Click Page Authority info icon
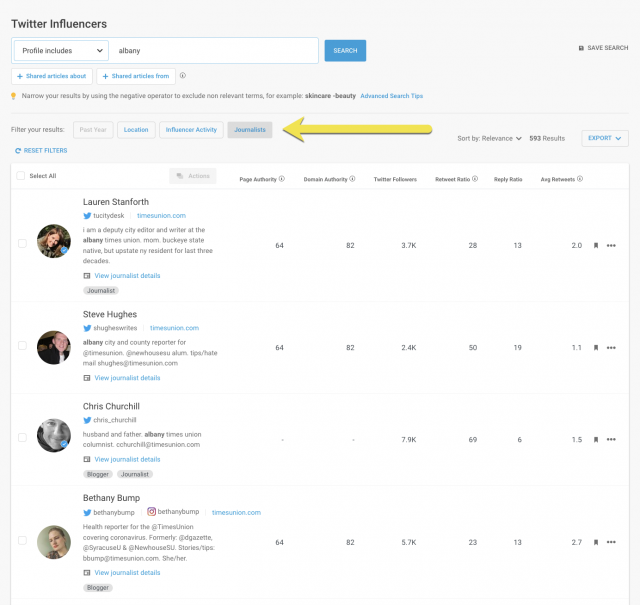This screenshot has width=640, height=605. click(x=282, y=179)
